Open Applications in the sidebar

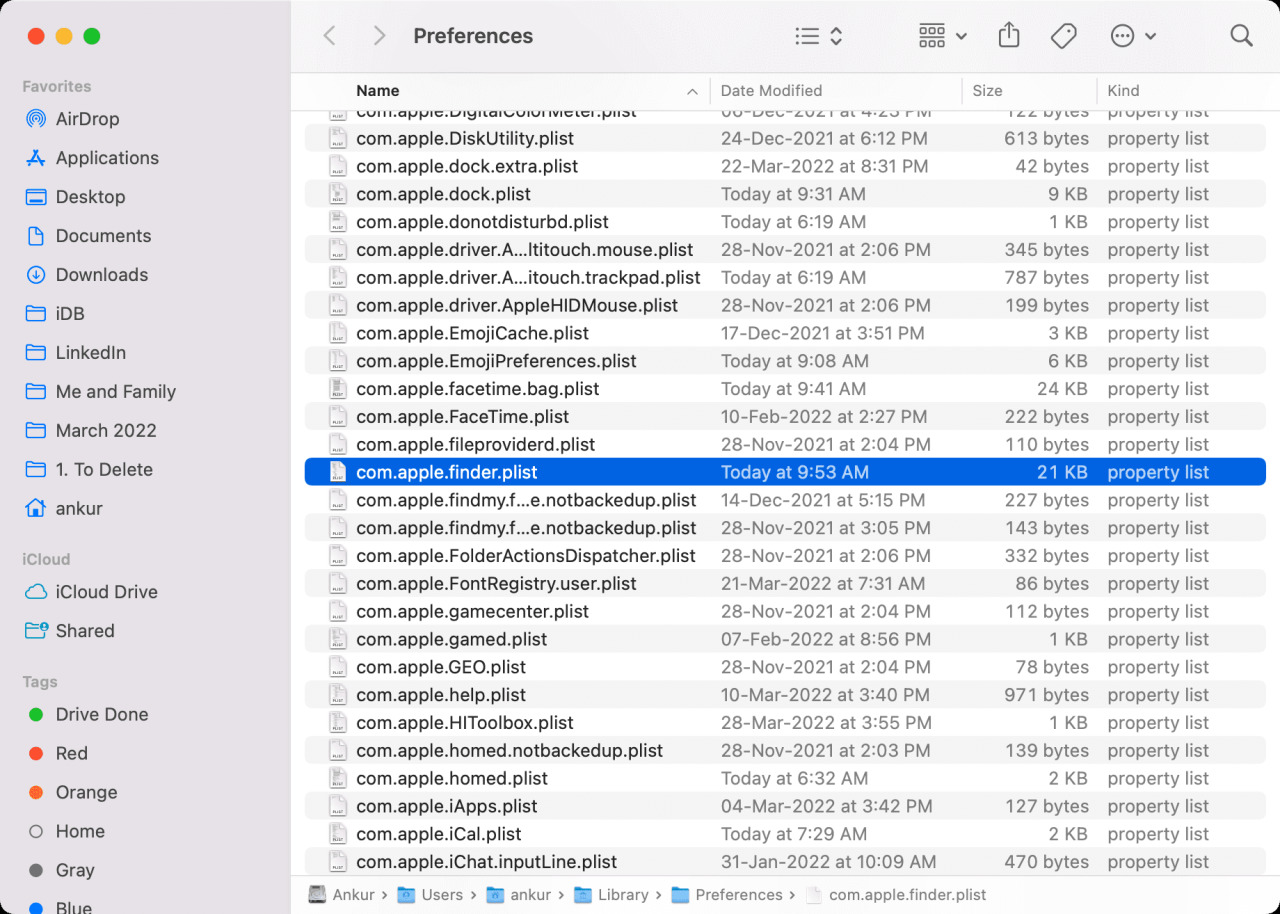click(91, 158)
